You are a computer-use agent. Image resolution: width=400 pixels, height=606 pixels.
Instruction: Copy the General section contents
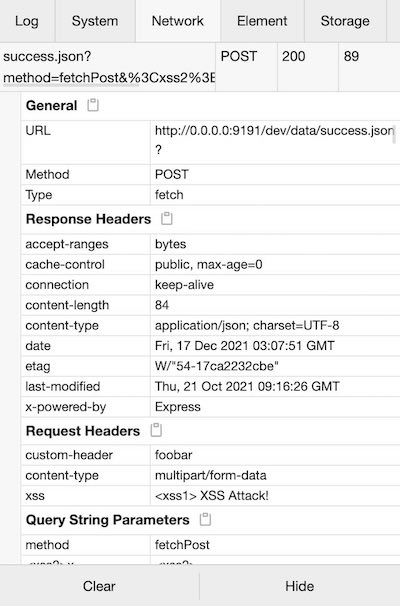tap(93, 105)
